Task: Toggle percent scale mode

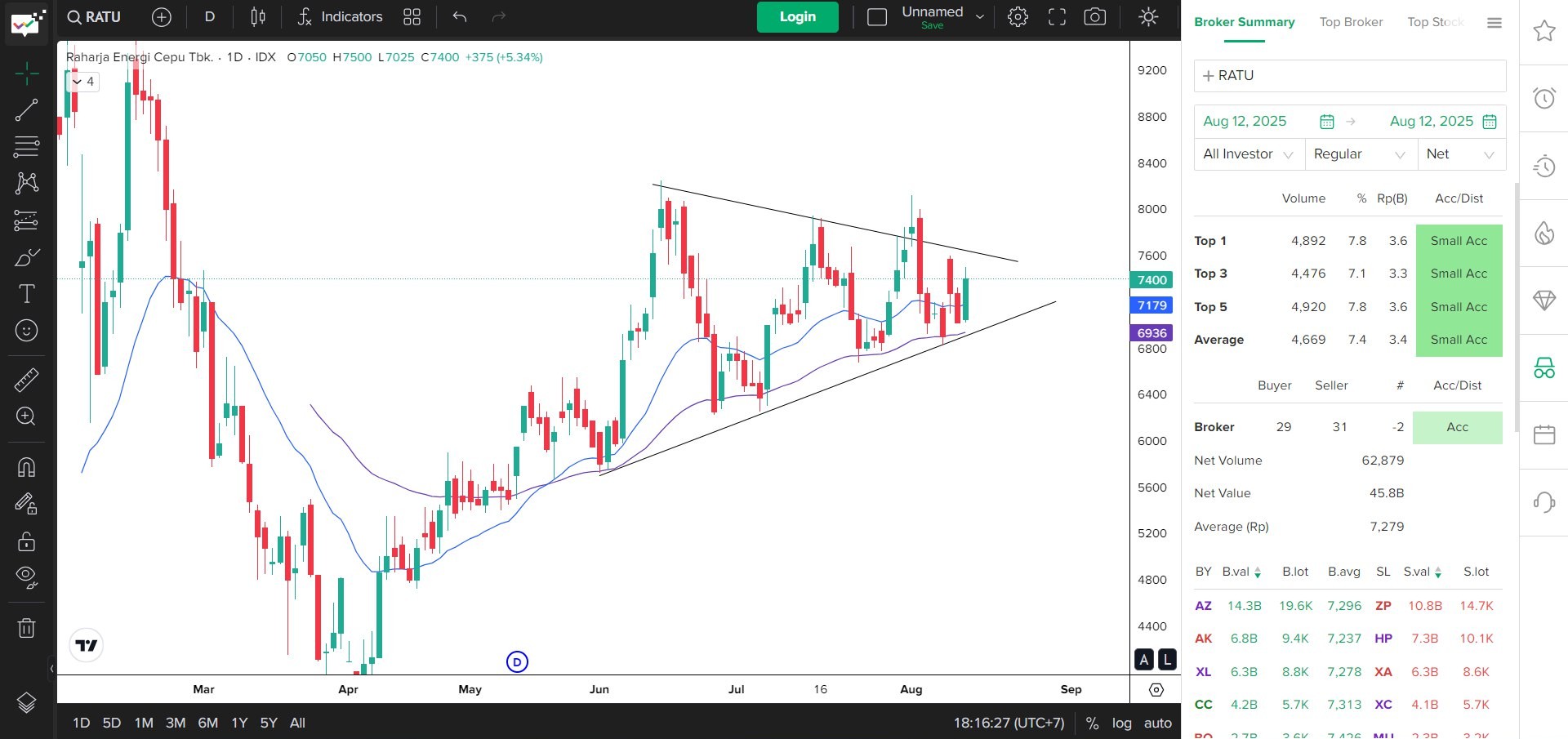Action: [x=1092, y=723]
